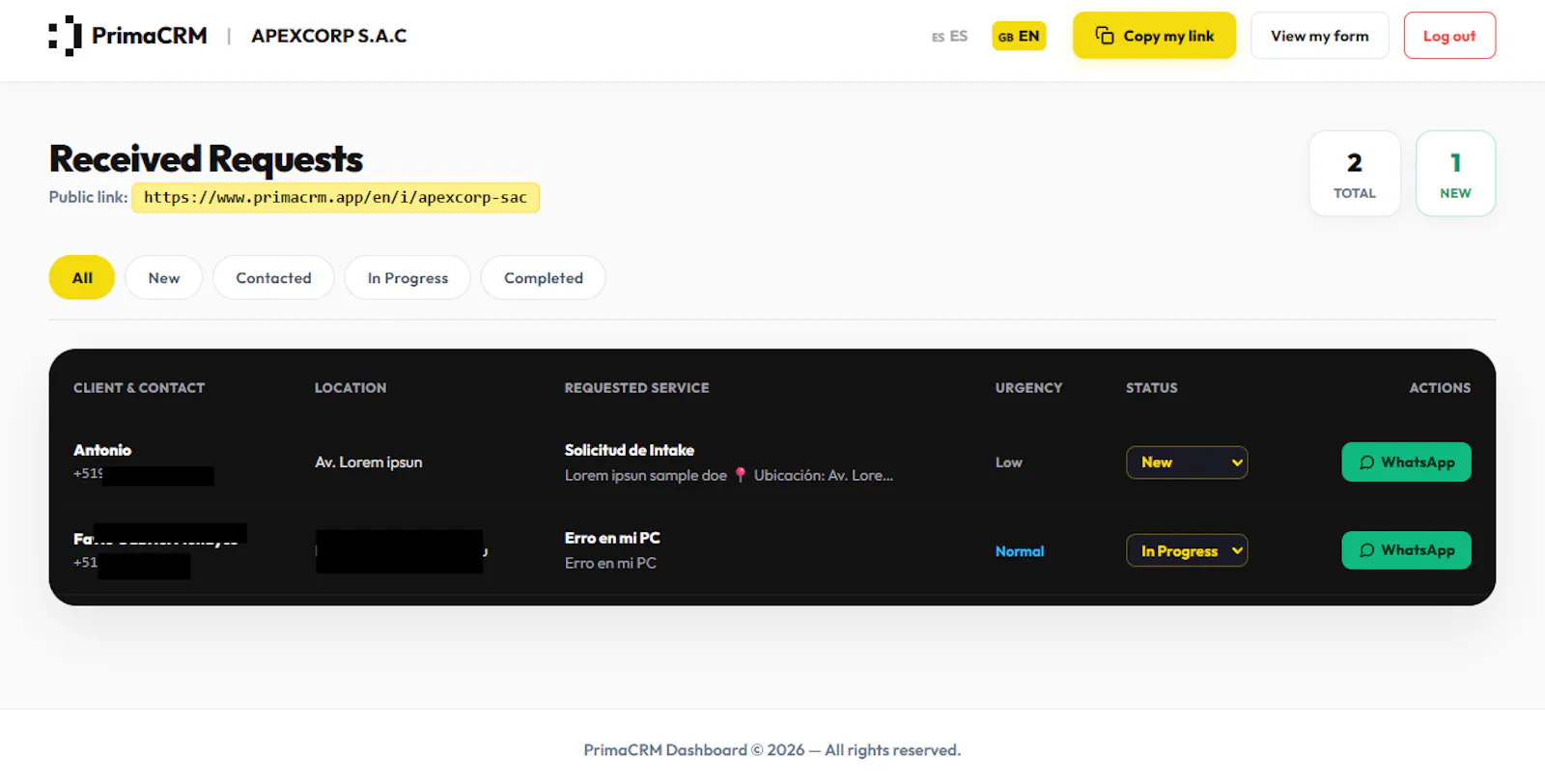Click the PrimaCRM brand name
Viewport: 1545px width, 784px height.
[x=150, y=36]
